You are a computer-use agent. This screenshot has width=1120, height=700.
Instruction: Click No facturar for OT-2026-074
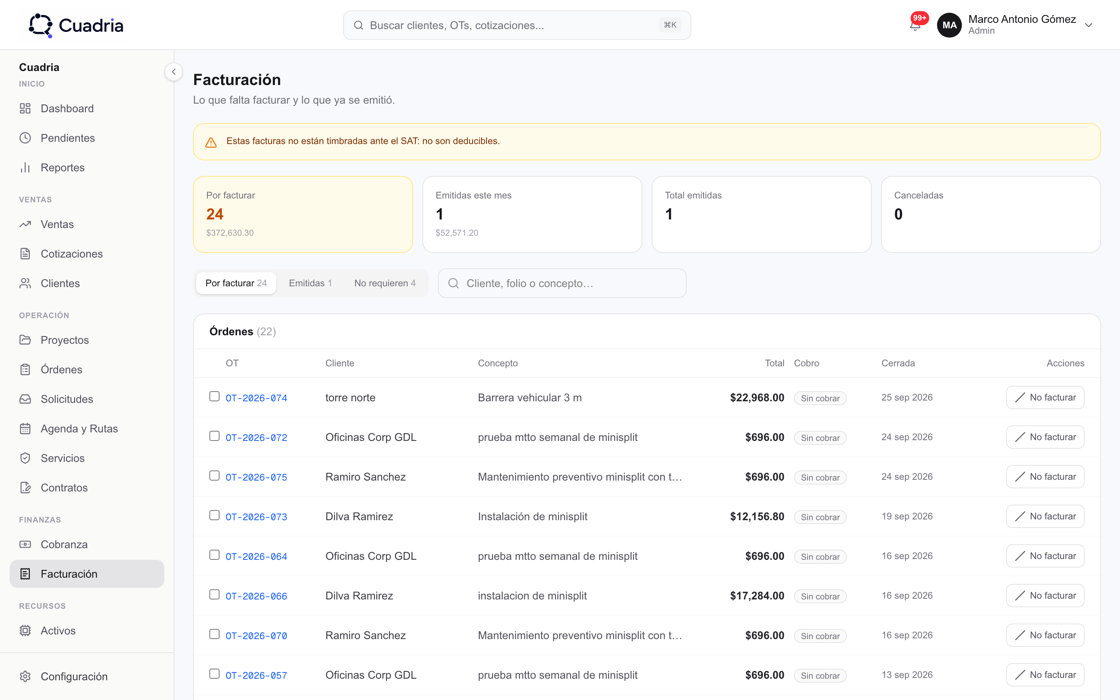point(1045,397)
